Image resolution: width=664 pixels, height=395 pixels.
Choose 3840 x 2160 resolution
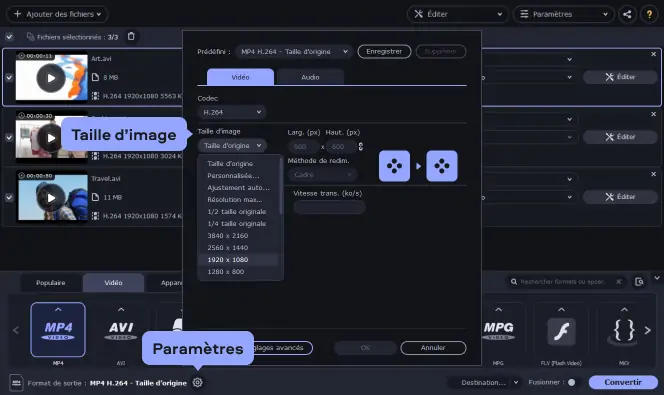238,235
